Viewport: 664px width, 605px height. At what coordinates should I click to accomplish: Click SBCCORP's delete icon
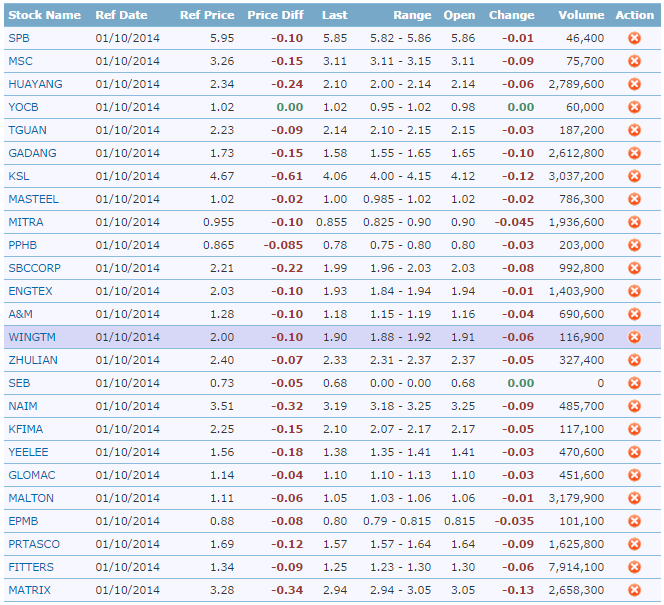pos(634,268)
